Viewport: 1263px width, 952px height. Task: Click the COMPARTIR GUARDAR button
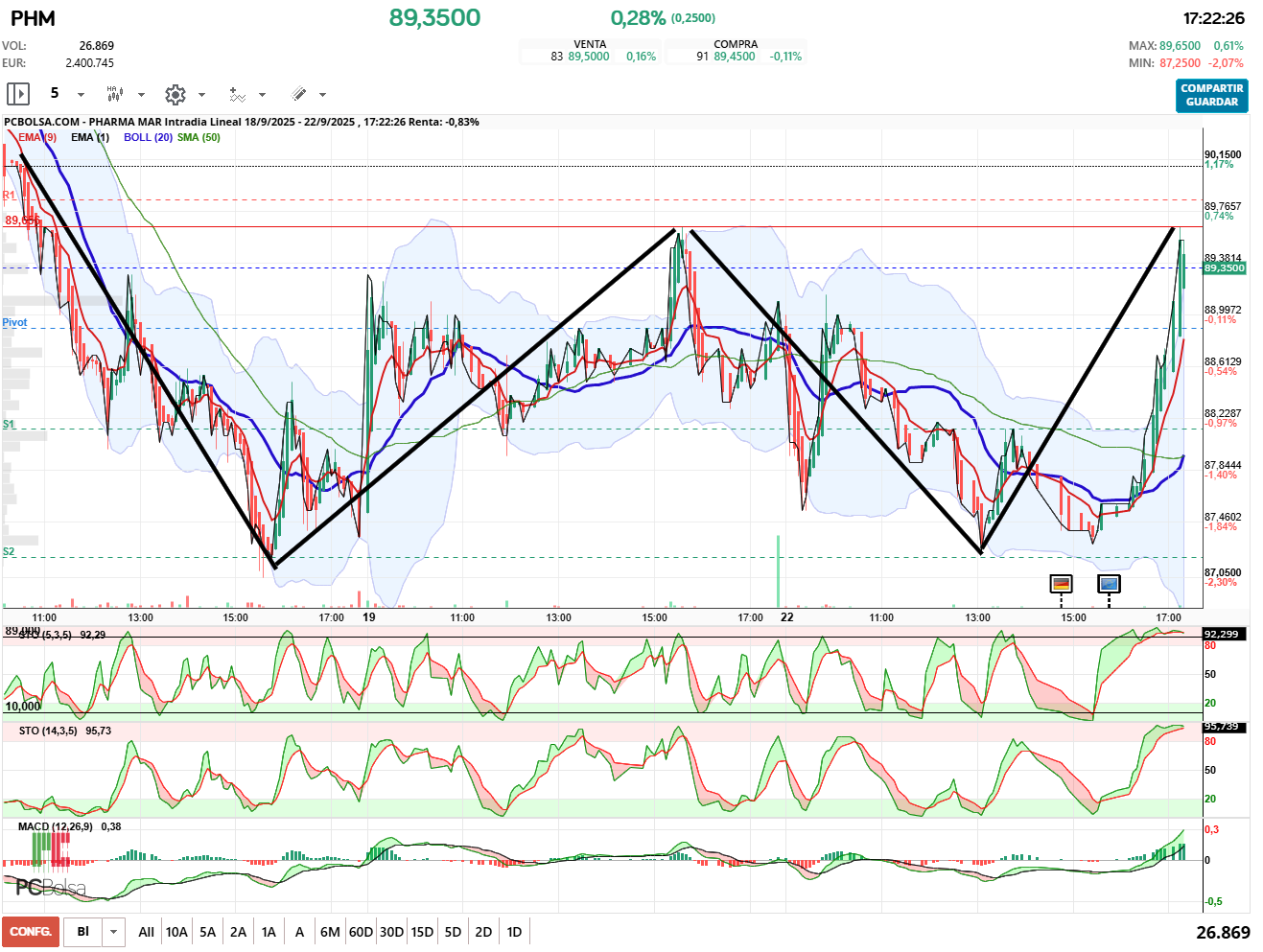tap(1212, 95)
